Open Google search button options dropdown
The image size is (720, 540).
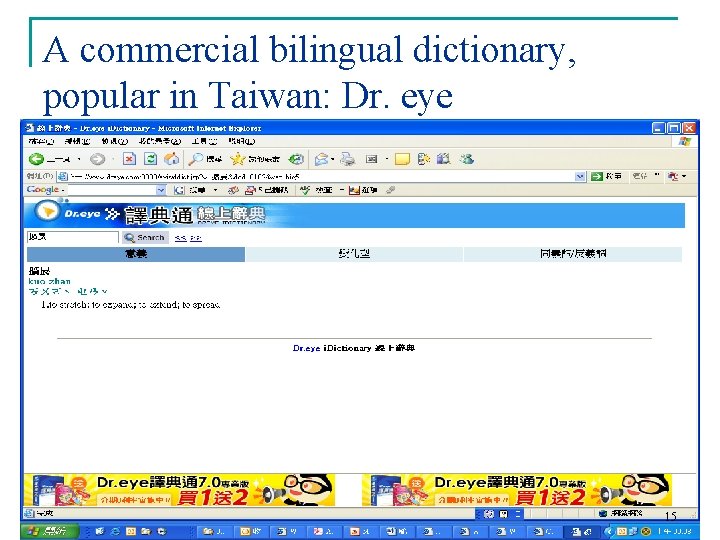click(215, 190)
